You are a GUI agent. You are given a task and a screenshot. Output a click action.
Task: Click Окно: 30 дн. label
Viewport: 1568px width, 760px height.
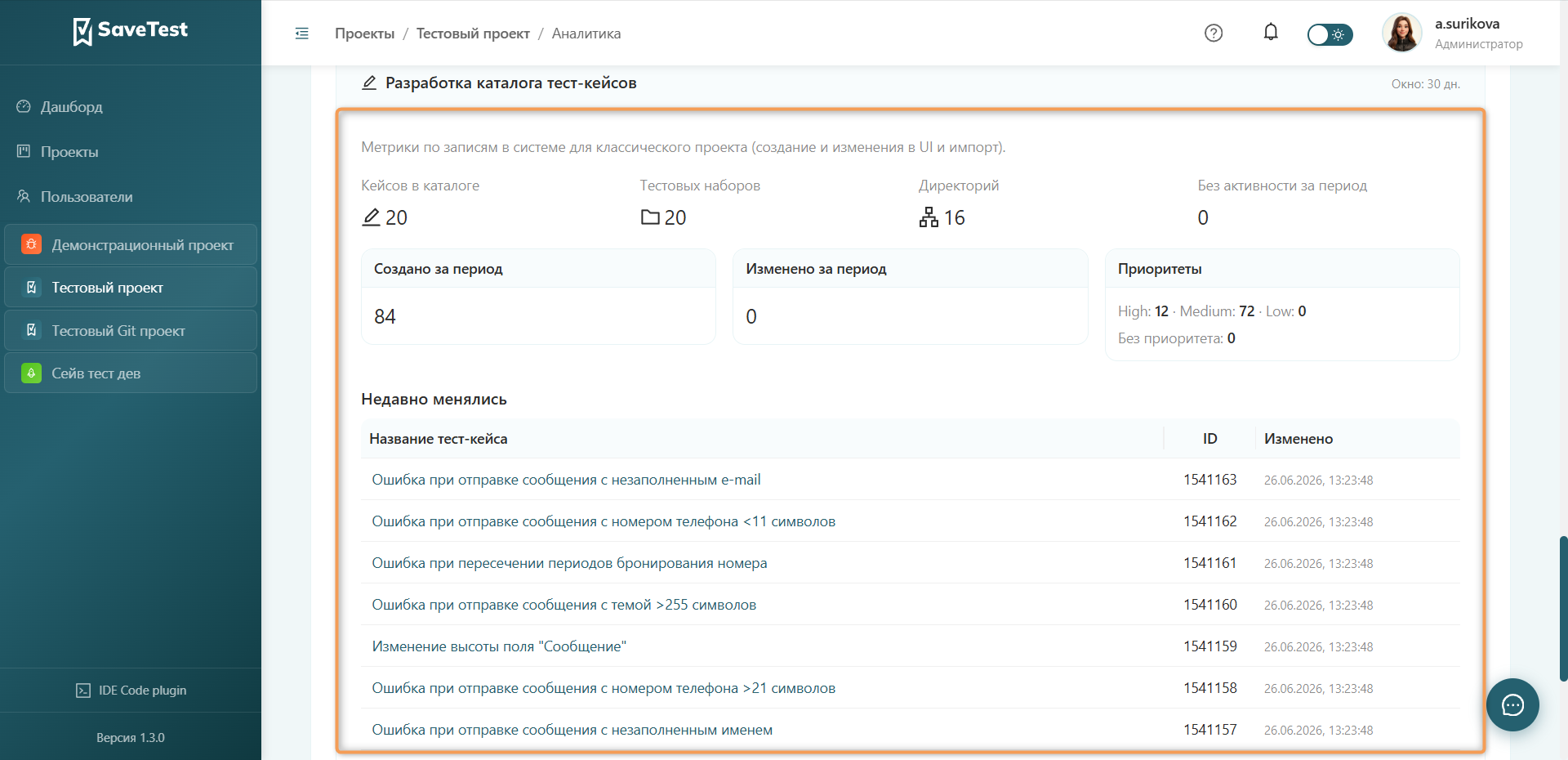point(1426,84)
